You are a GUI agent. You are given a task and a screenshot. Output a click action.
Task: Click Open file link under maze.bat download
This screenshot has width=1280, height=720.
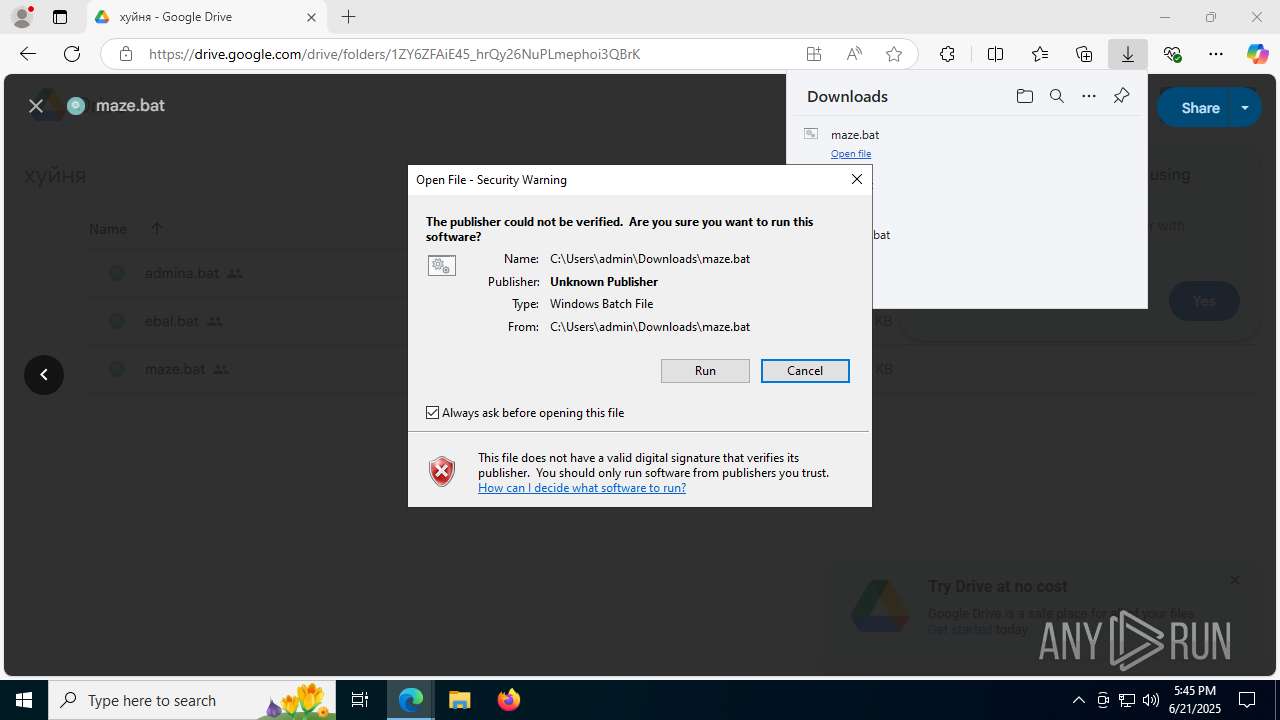tap(851, 154)
